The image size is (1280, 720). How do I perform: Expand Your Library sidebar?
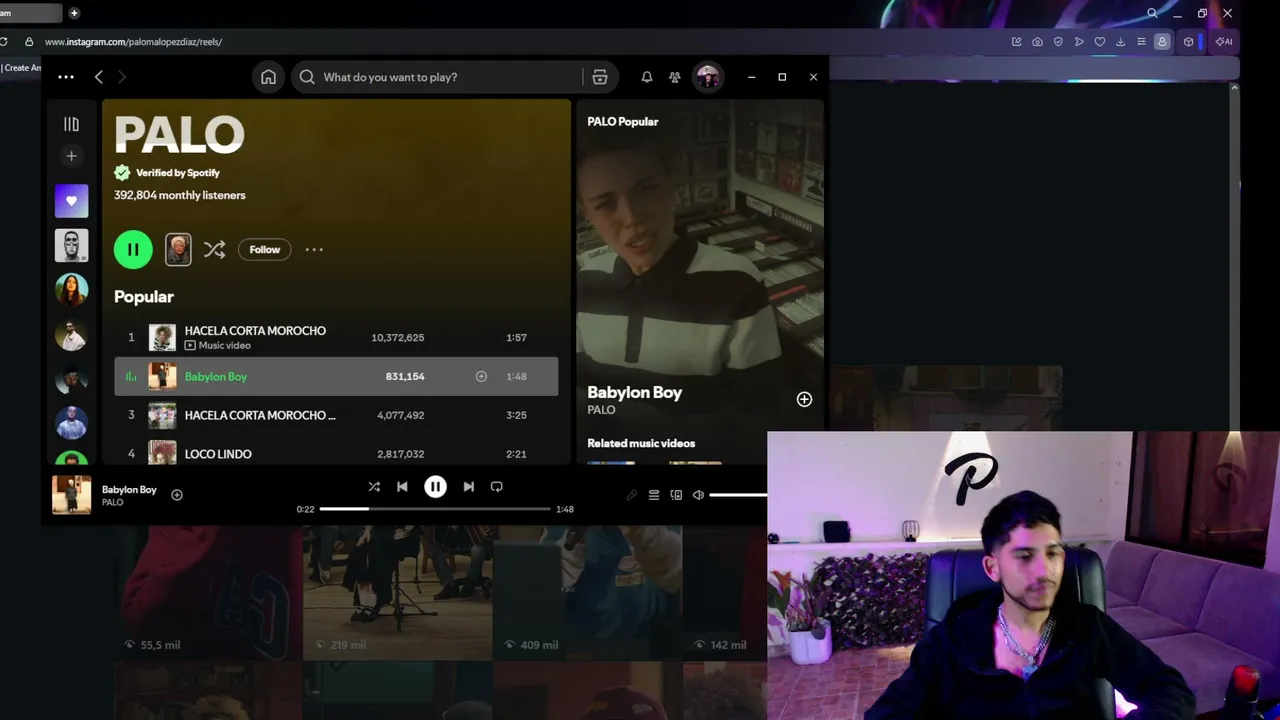[x=71, y=124]
